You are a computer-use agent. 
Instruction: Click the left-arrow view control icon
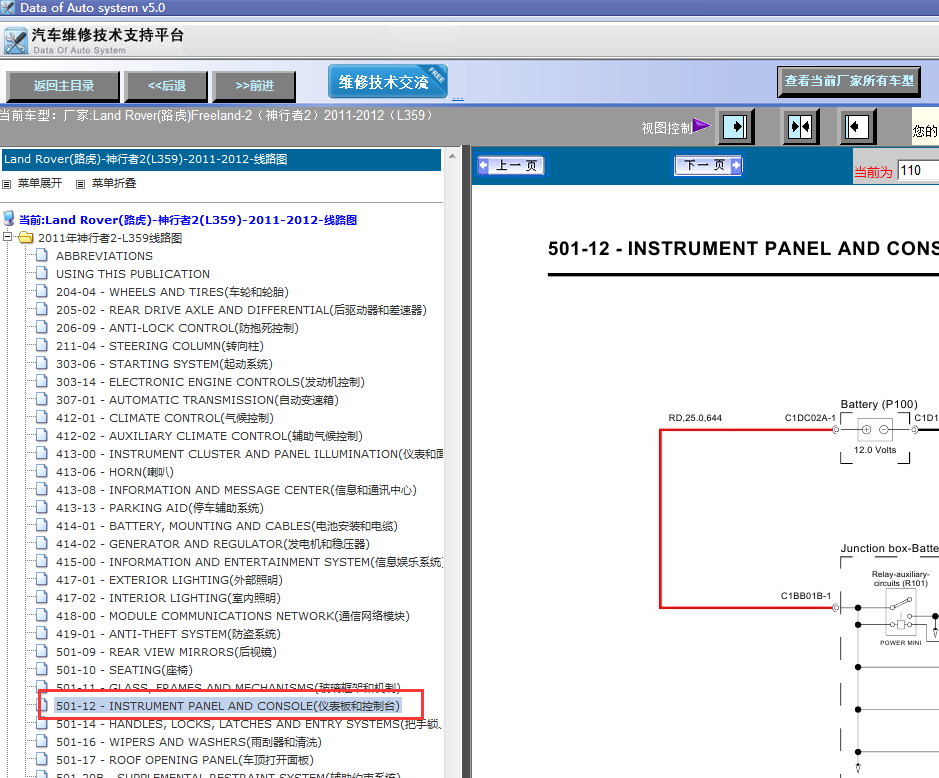pos(857,127)
